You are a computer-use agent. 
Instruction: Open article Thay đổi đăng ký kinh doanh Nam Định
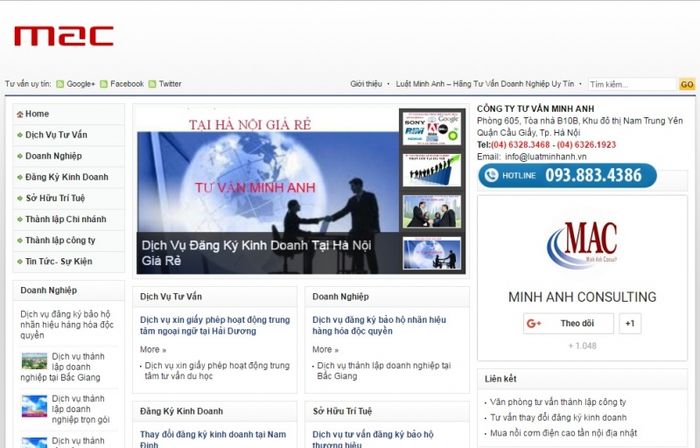pos(213,439)
